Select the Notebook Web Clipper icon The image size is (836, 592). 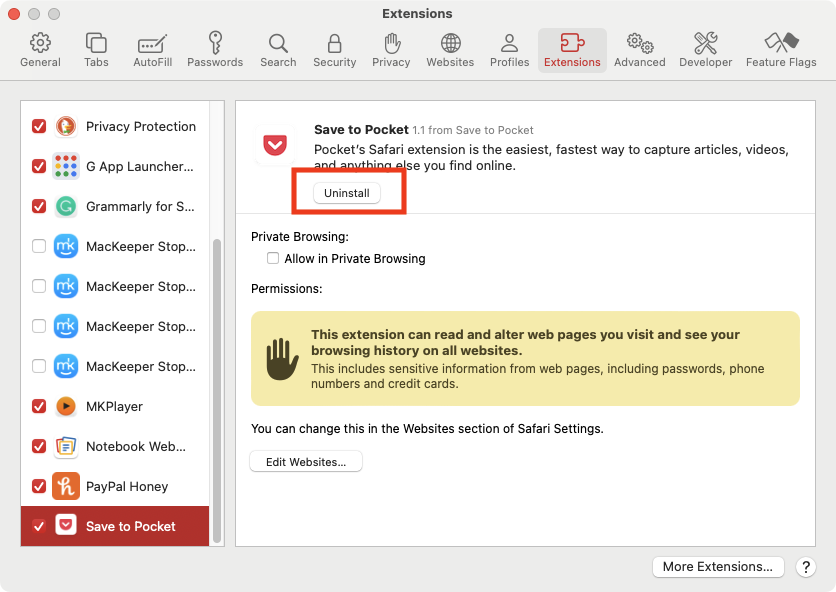tap(66, 446)
